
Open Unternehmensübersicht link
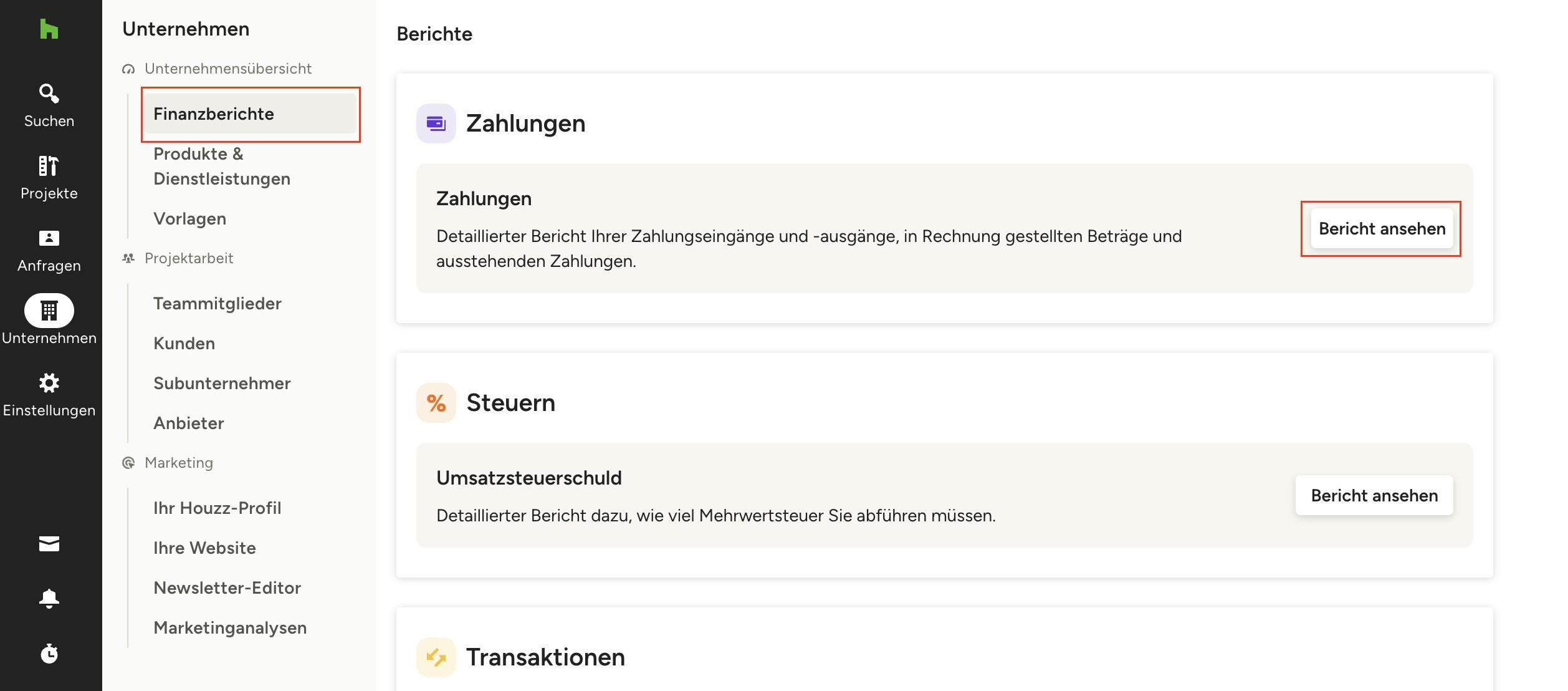click(227, 69)
